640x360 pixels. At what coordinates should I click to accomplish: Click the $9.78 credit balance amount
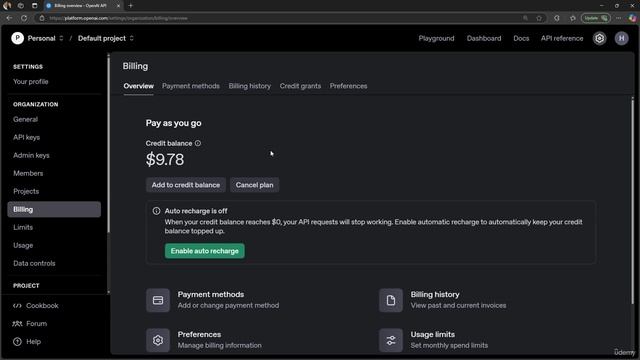[164, 160]
